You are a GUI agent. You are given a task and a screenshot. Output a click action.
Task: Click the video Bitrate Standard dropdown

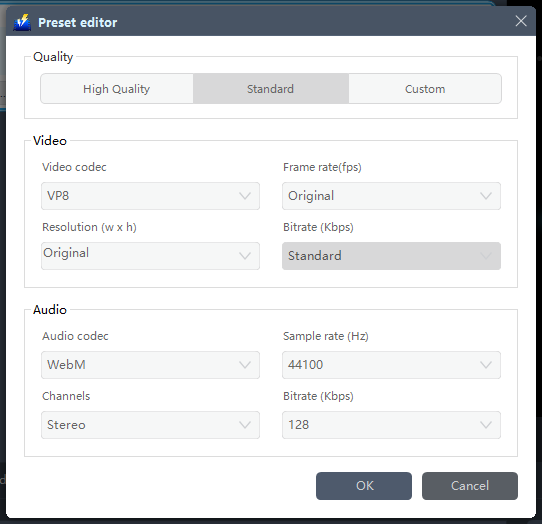pos(391,256)
